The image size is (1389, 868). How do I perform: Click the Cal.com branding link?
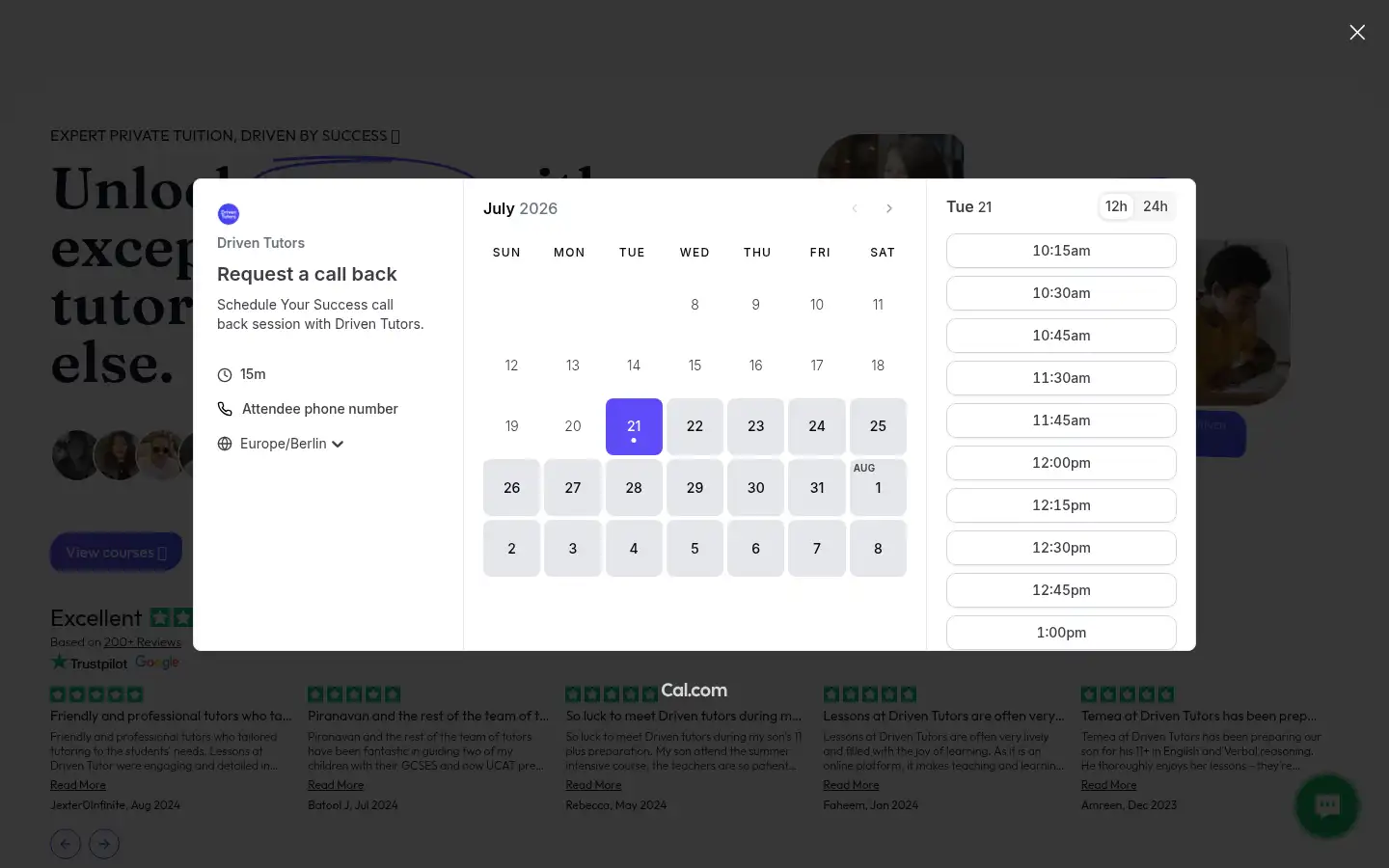click(x=694, y=691)
